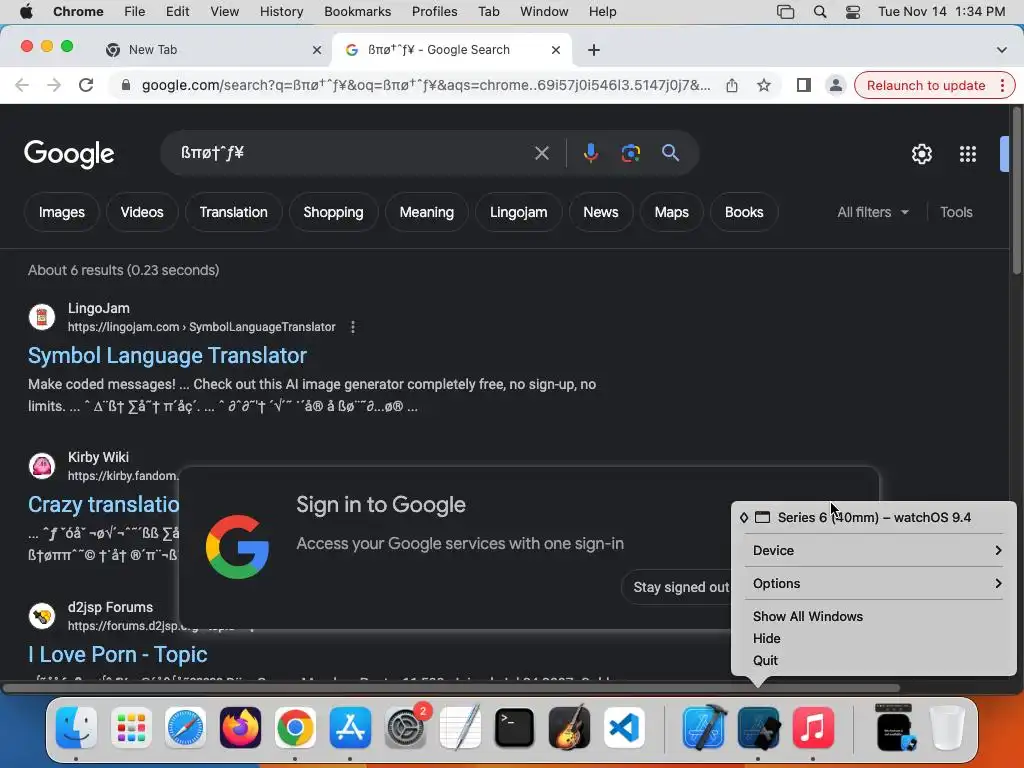Viewport: 1024px width, 768px height.
Task: Open Terminal from the Dock
Action: click(515, 727)
